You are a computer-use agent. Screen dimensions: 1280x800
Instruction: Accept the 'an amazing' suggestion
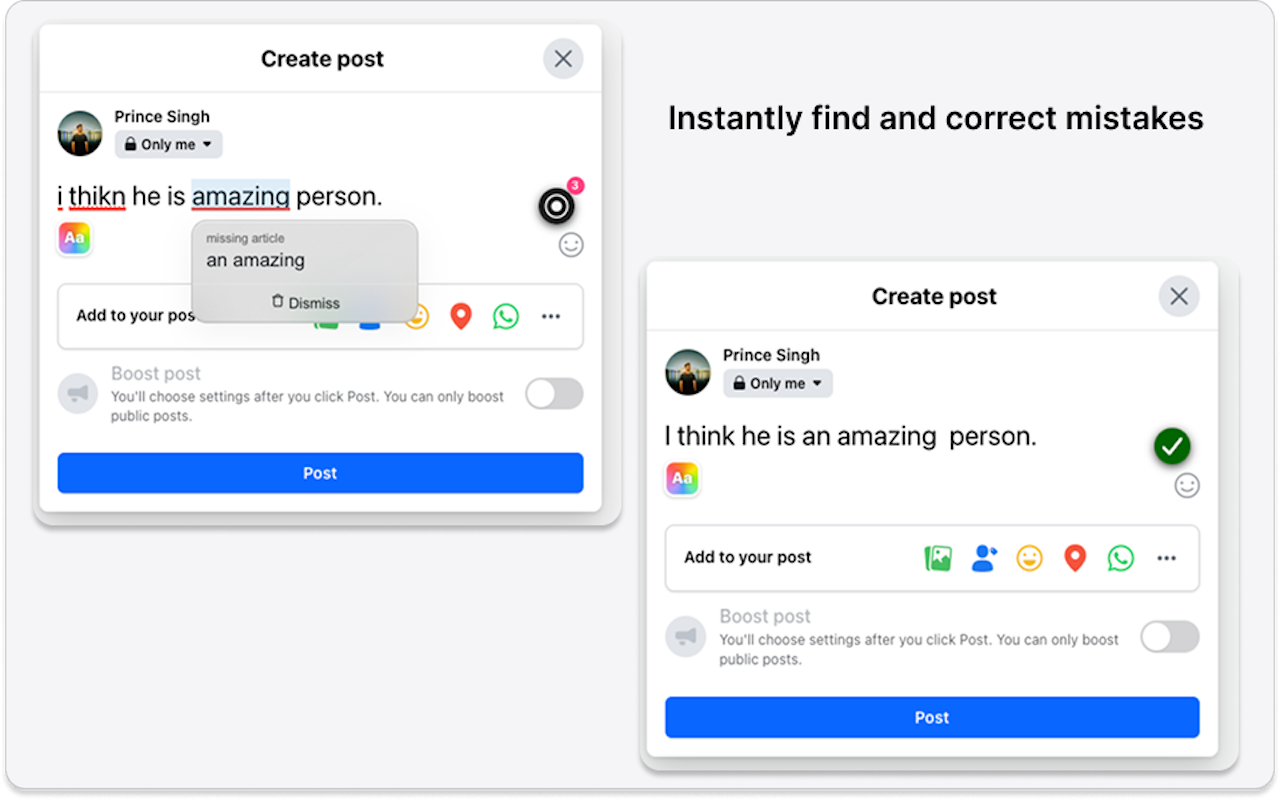[x=255, y=260]
